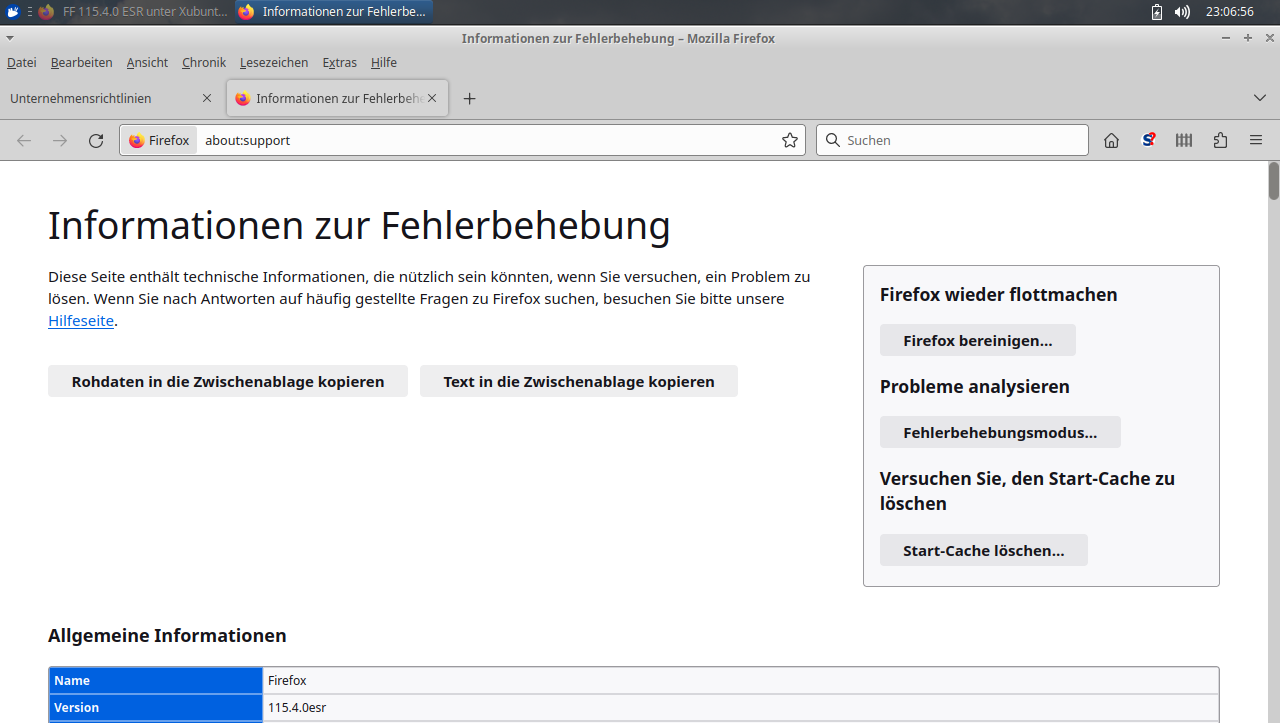
Task: Reload the about:support page
Action: tap(96, 141)
